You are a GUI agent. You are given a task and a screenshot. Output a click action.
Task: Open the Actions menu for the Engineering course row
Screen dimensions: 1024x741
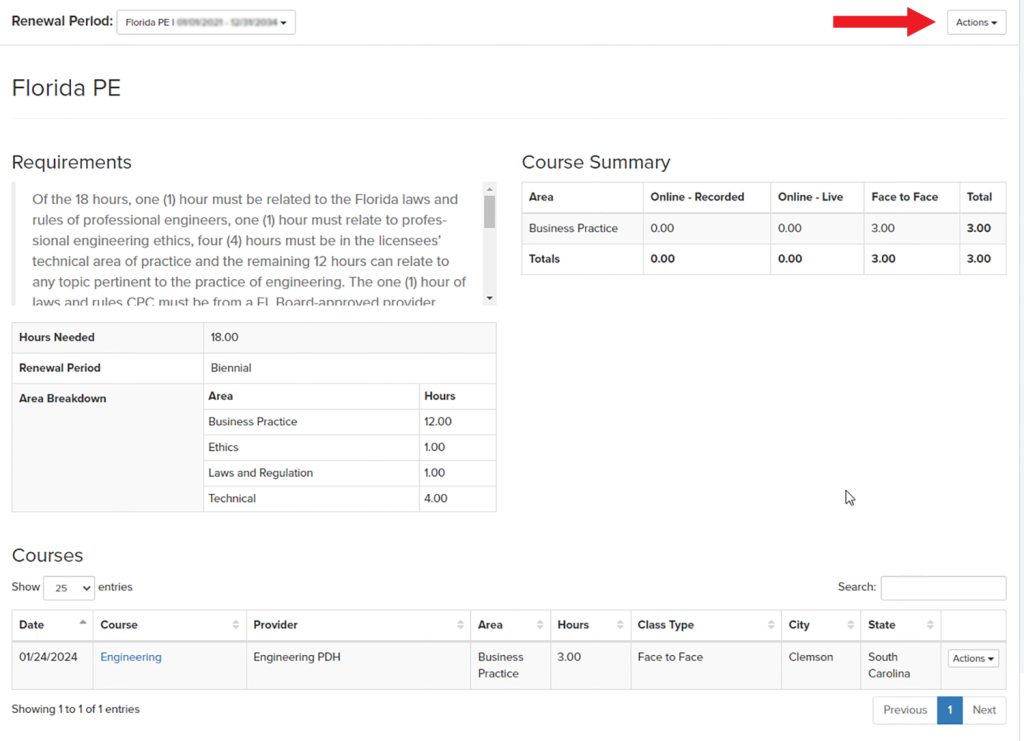point(972,658)
